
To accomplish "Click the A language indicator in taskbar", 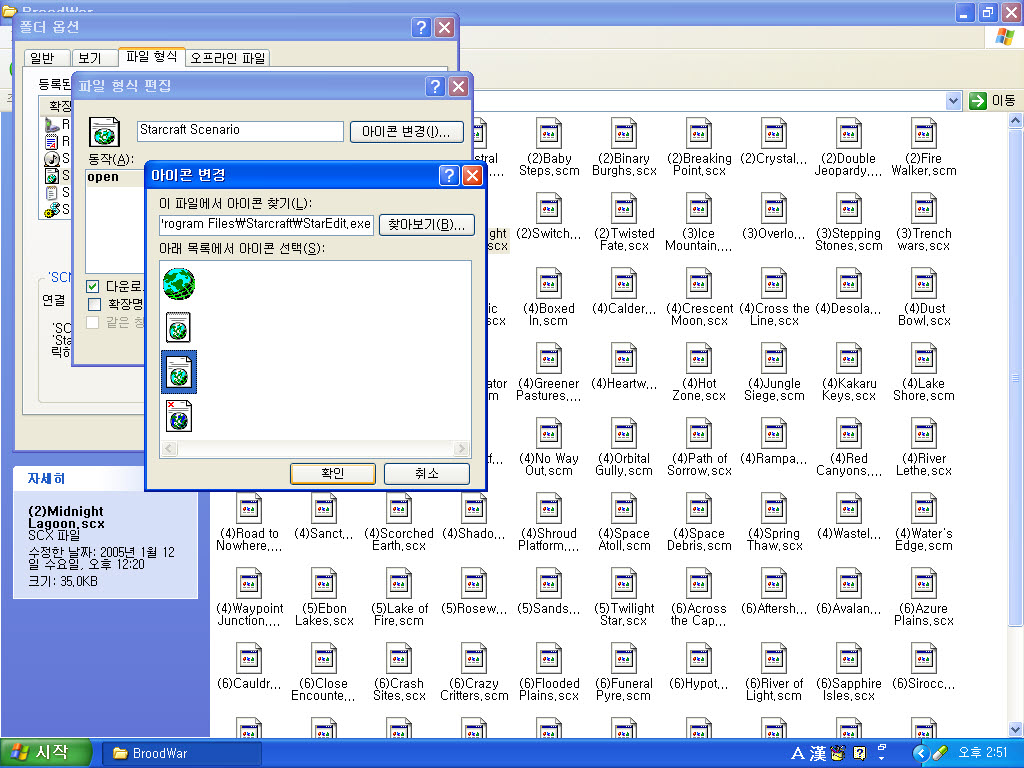I will point(797,753).
